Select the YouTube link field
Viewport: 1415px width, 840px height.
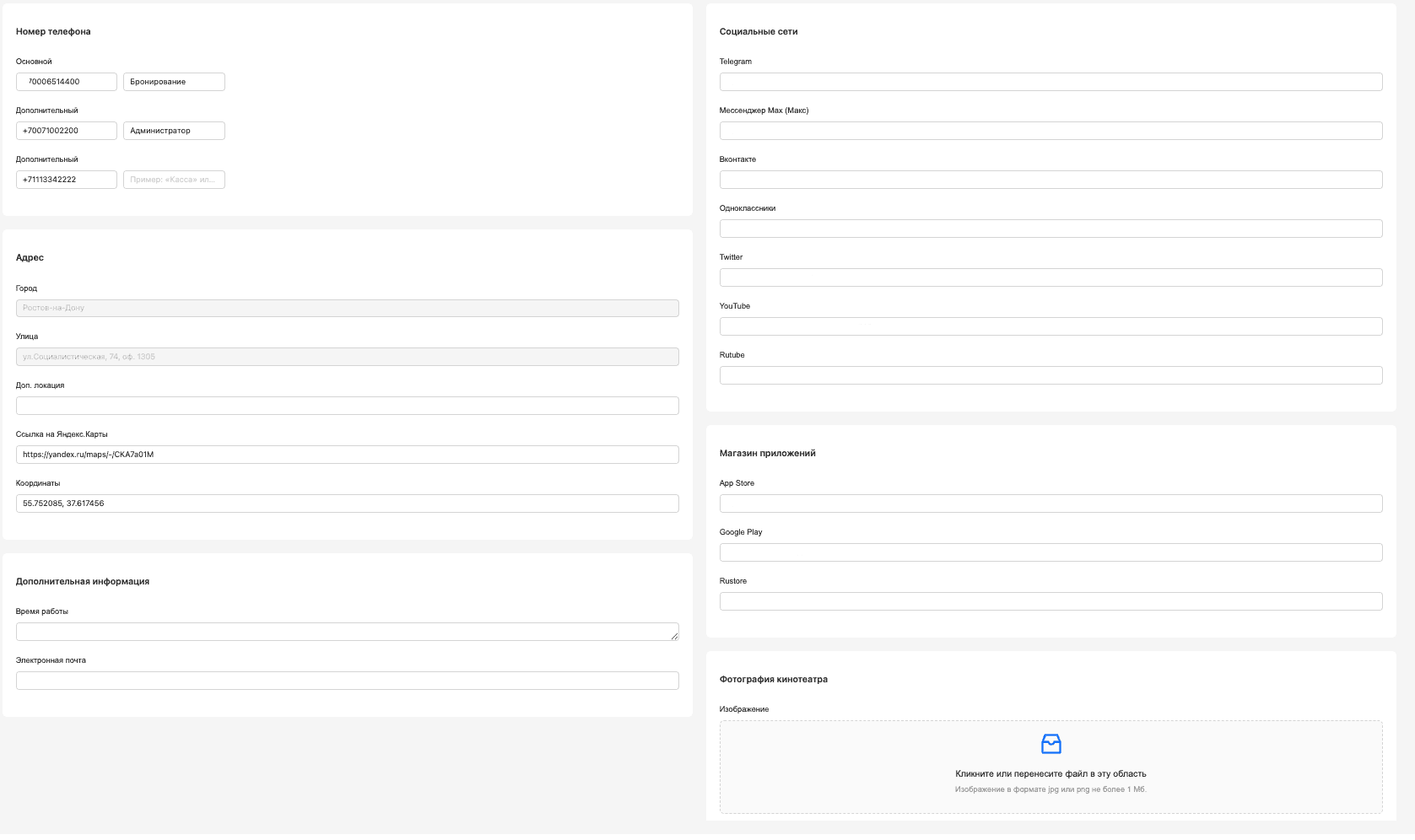click(1050, 326)
